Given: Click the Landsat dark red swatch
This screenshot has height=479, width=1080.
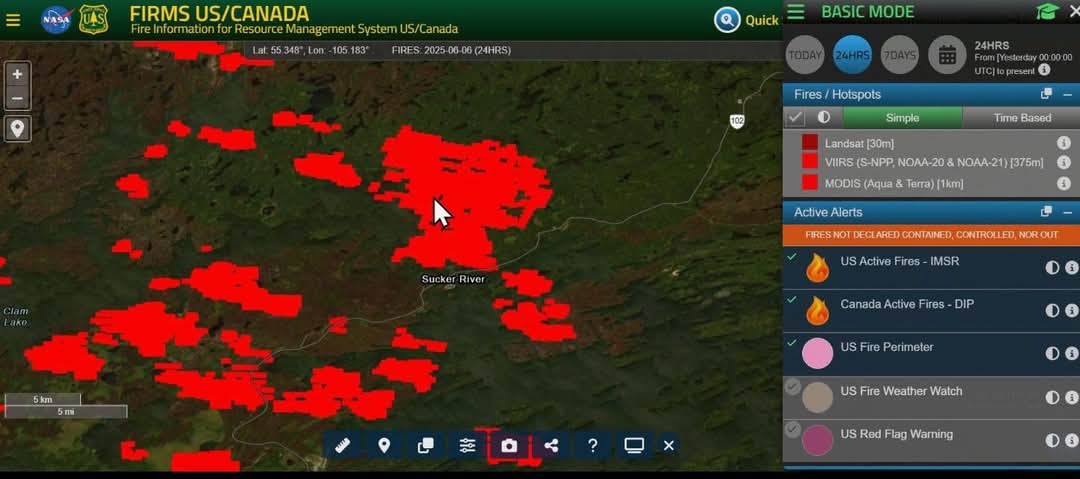Looking at the screenshot, I should click(x=810, y=143).
